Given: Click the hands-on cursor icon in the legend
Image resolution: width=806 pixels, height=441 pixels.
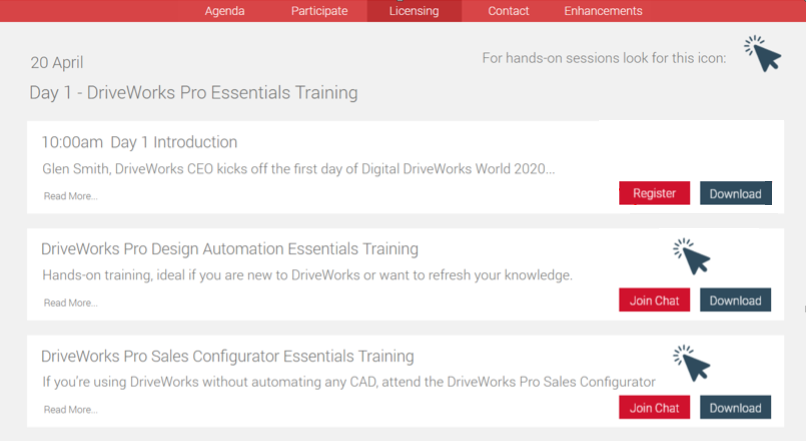Looking at the screenshot, I should click(x=763, y=53).
